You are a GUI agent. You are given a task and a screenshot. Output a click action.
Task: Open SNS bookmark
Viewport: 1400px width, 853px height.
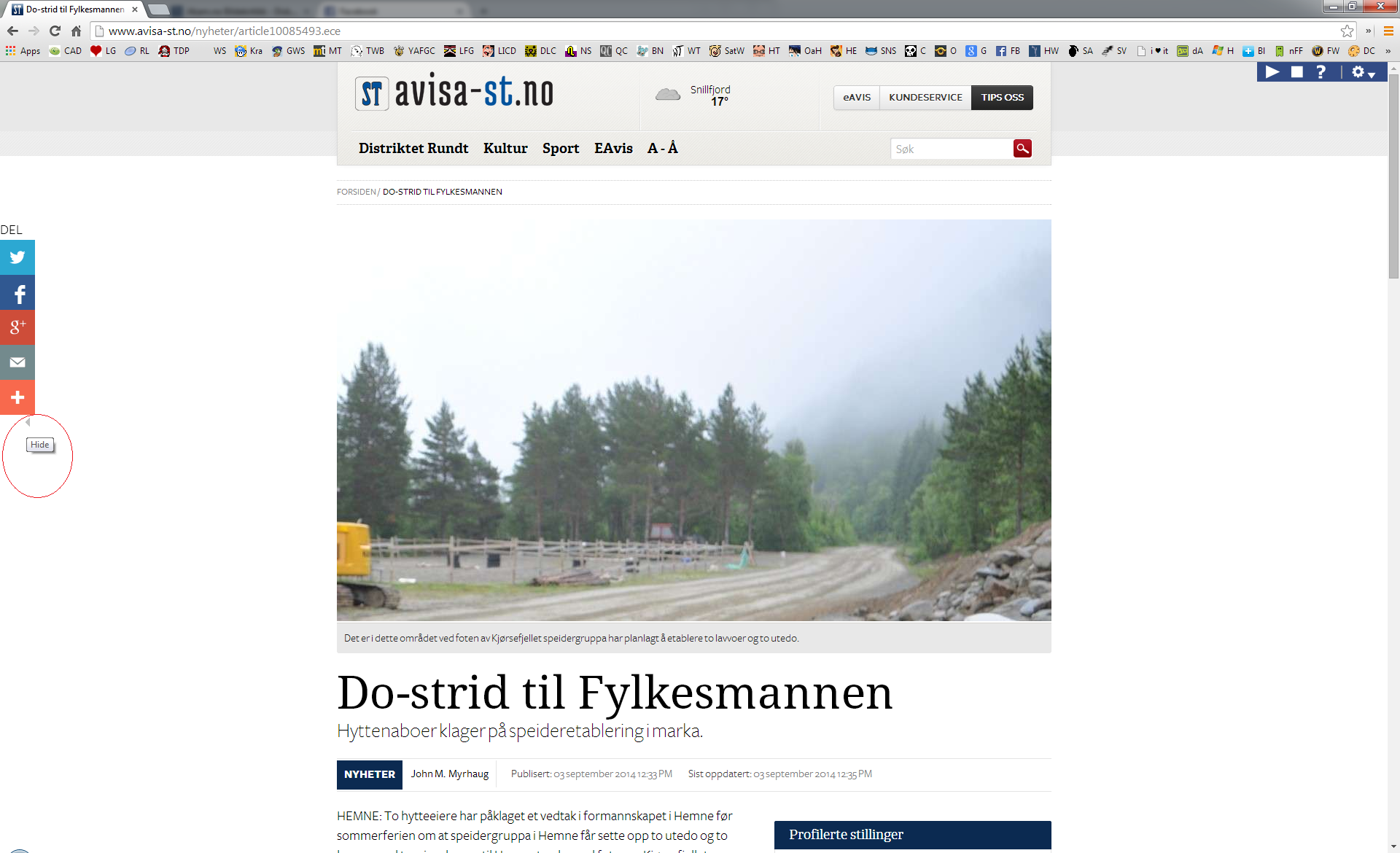(881, 51)
